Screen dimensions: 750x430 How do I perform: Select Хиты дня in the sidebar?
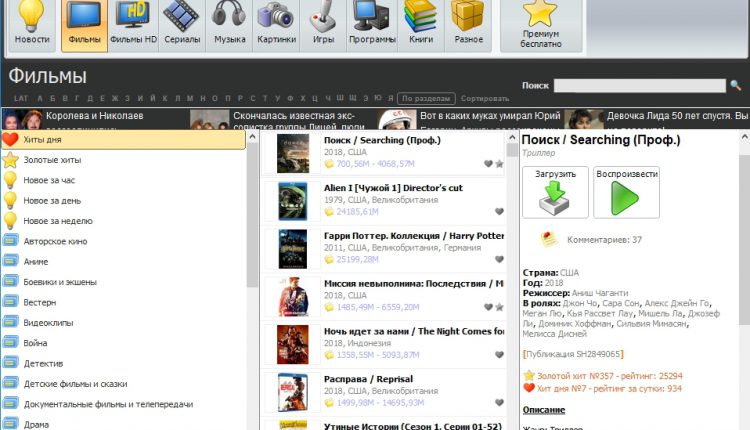pos(123,140)
